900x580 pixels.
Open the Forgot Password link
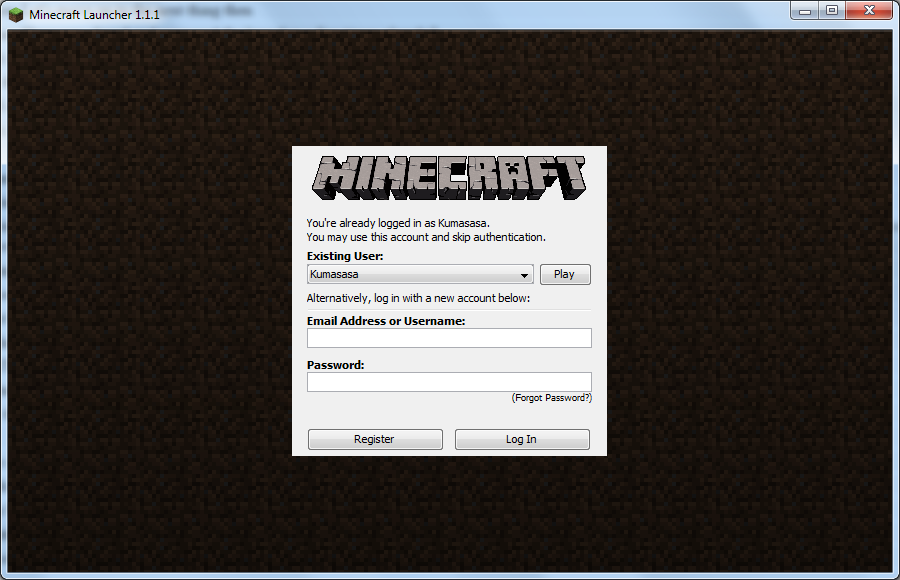(552, 397)
